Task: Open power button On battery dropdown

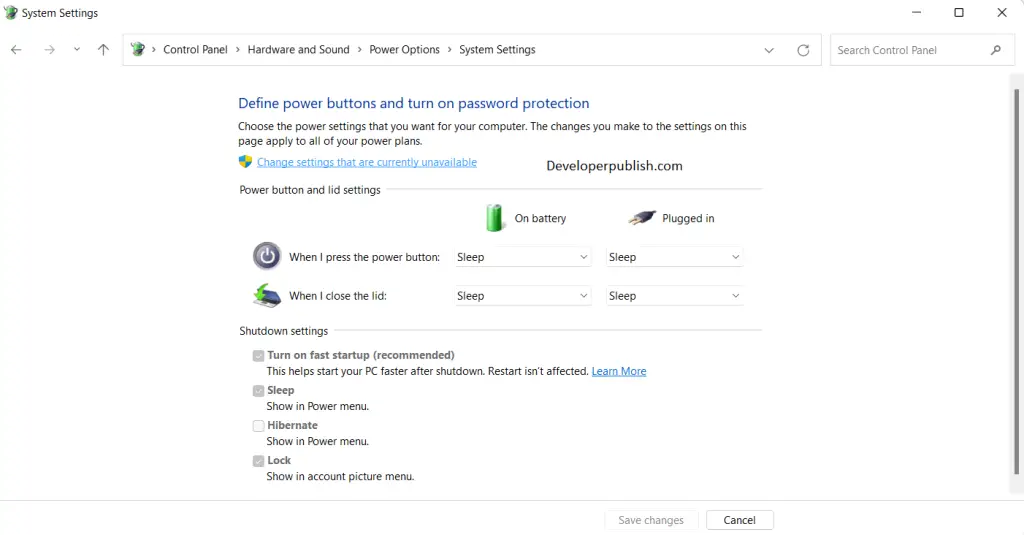Action: 522,257
